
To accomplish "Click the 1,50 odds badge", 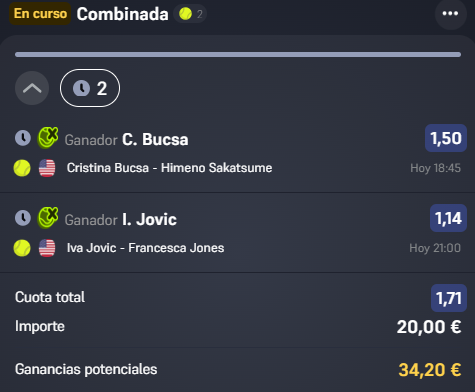I will (446, 138).
